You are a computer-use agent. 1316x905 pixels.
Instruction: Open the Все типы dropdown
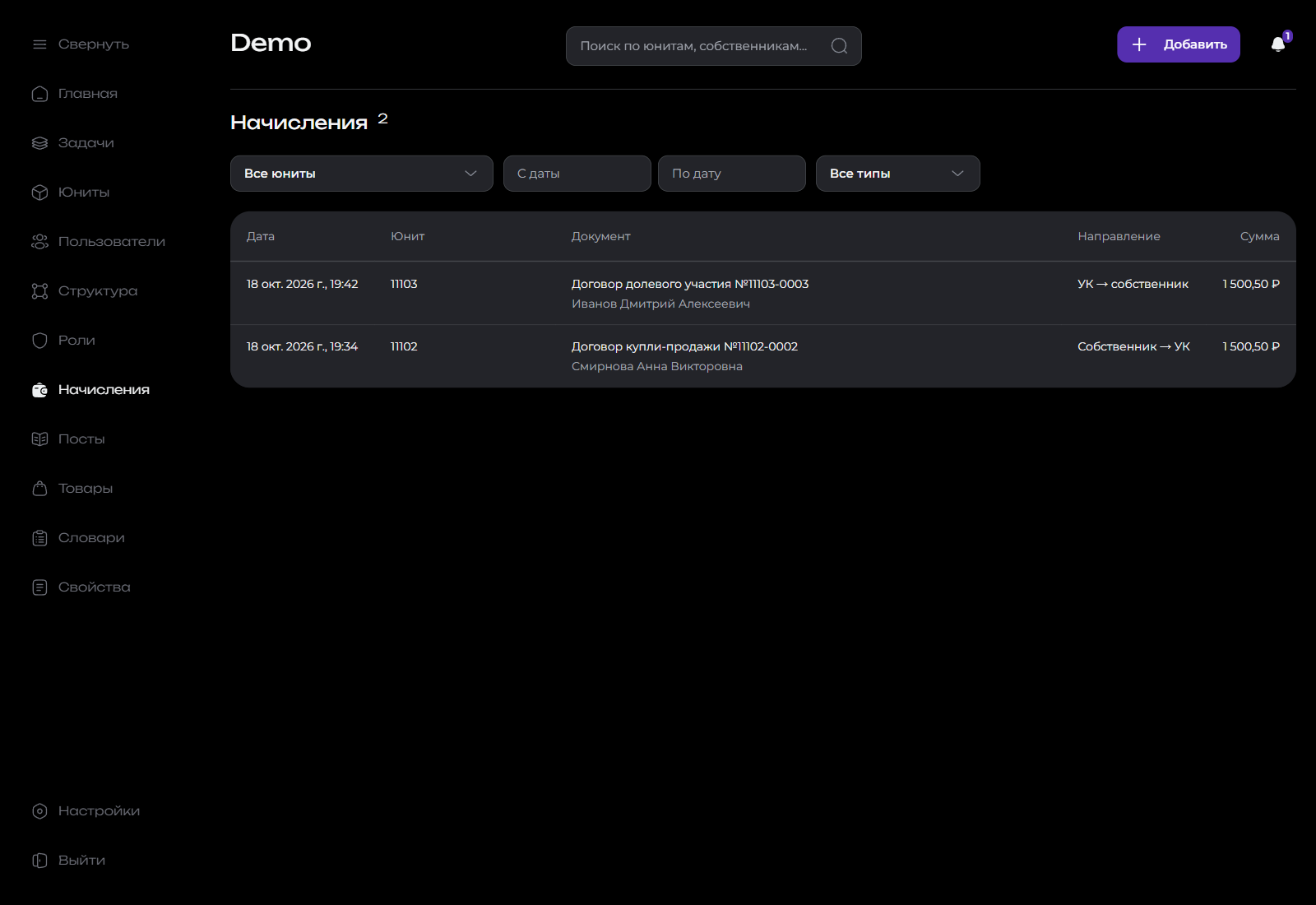coord(898,174)
